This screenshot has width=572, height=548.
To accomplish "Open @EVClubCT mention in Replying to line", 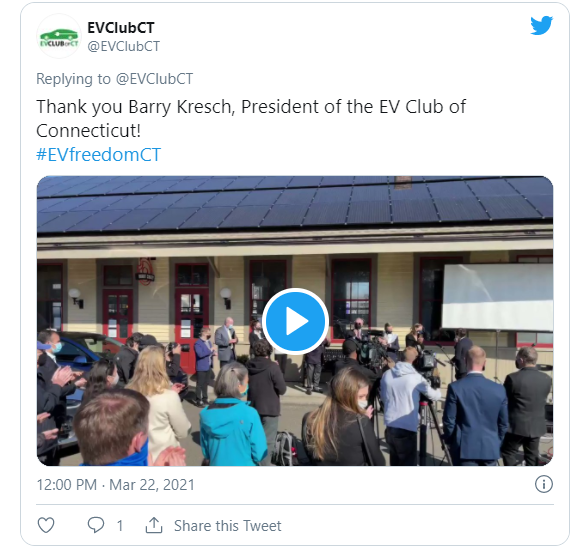I will point(154,79).
